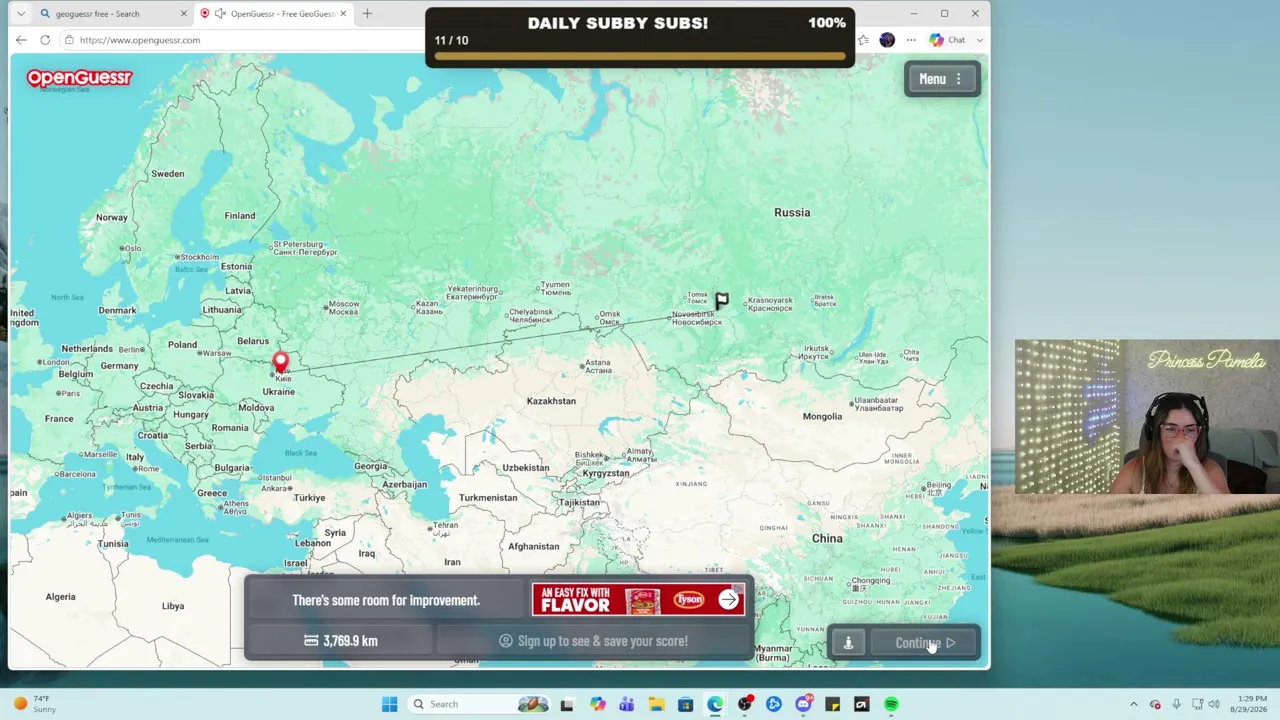This screenshot has height=720, width=1280.
Task: Click the Afghanistan label on the map
Action: point(534,547)
